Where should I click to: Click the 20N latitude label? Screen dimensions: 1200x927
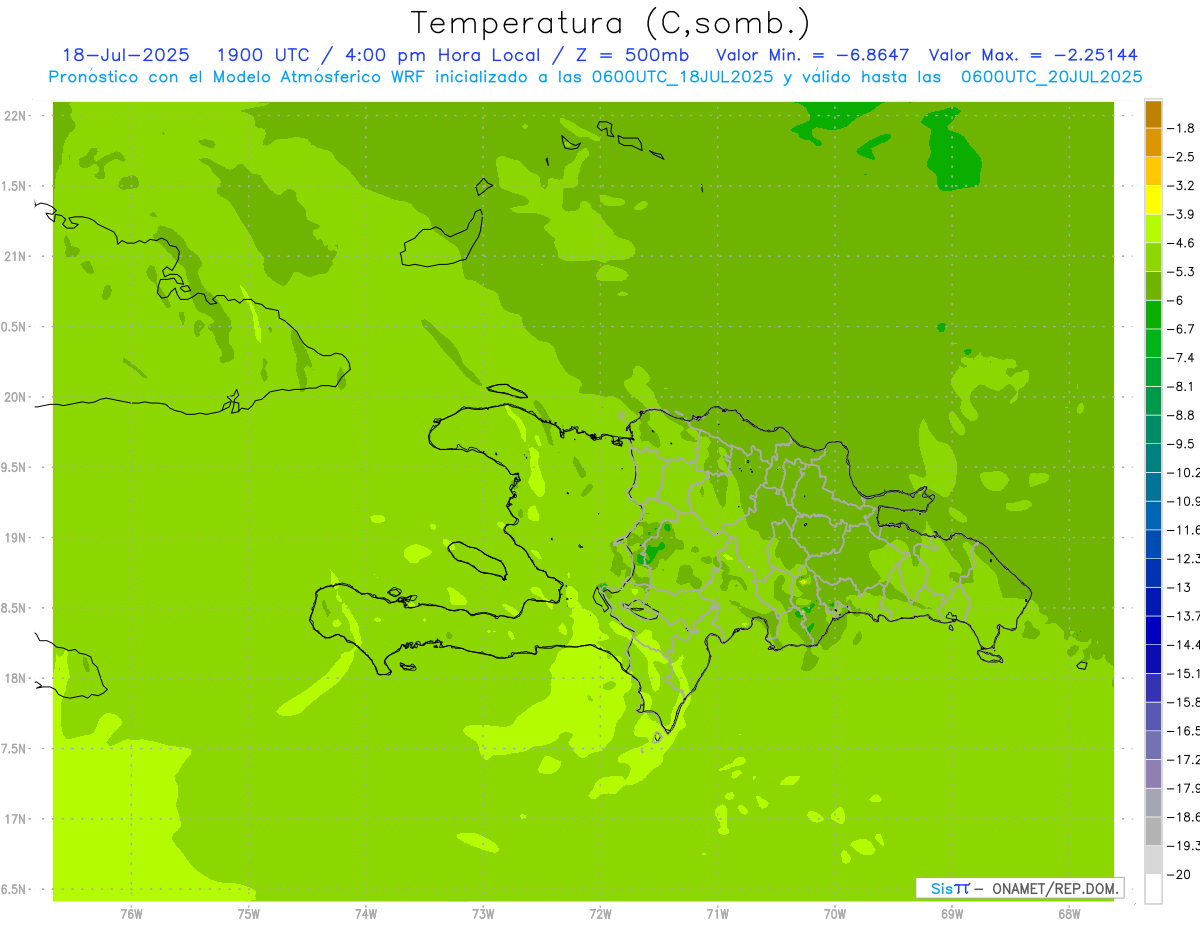pyautogui.click(x=17, y=397)
